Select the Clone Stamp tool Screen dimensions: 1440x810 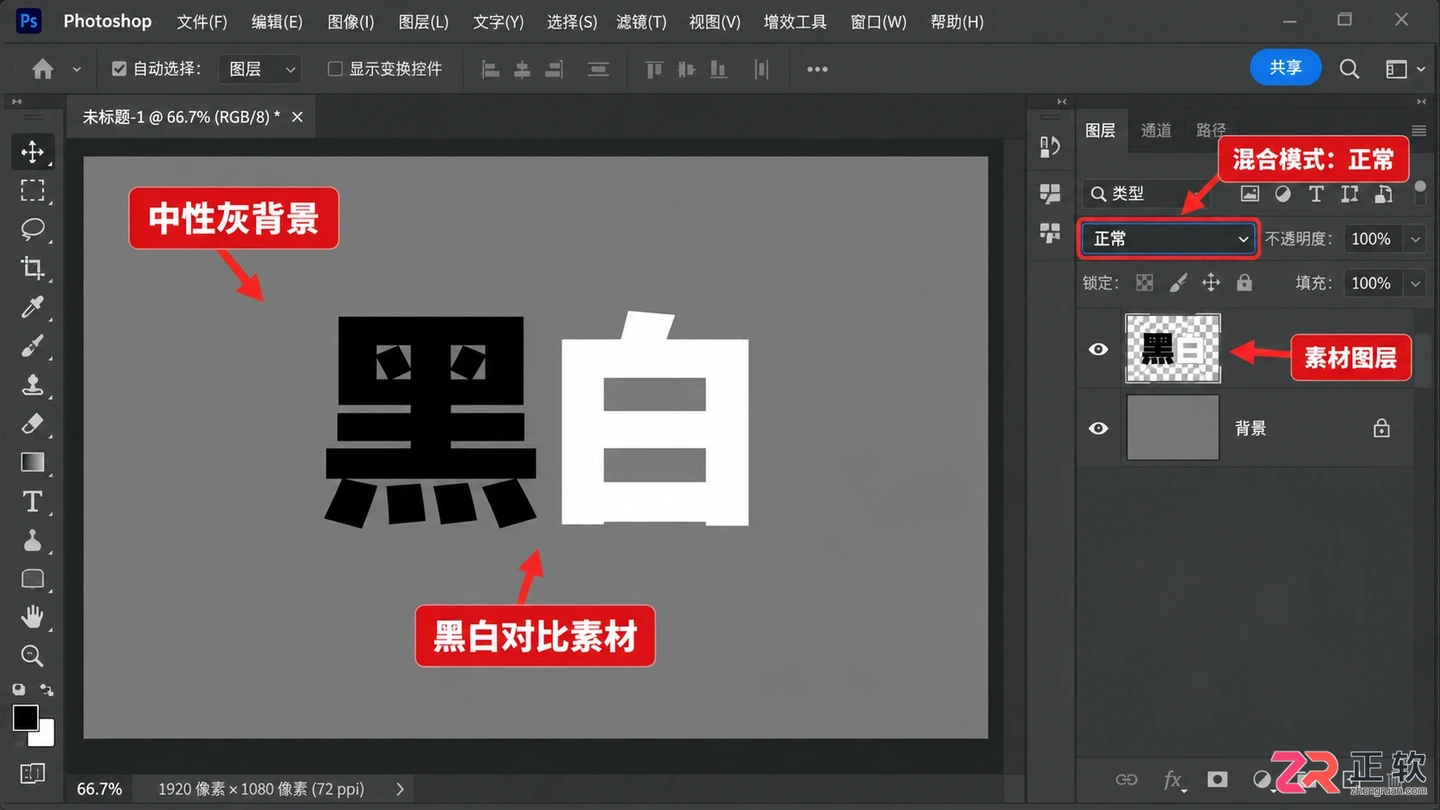pos(32,385)
